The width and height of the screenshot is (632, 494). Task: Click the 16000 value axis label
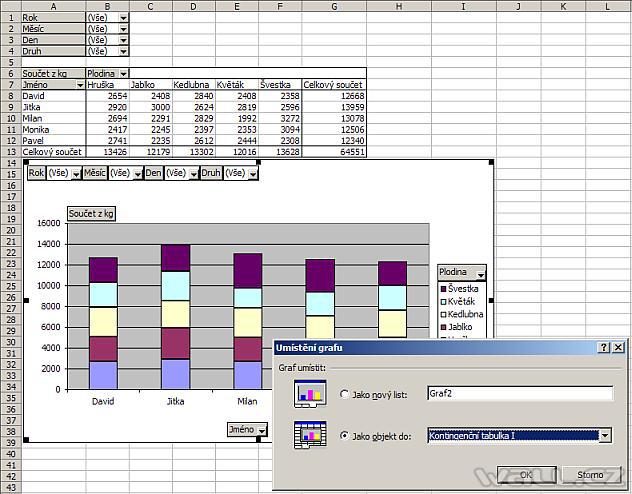48,223
